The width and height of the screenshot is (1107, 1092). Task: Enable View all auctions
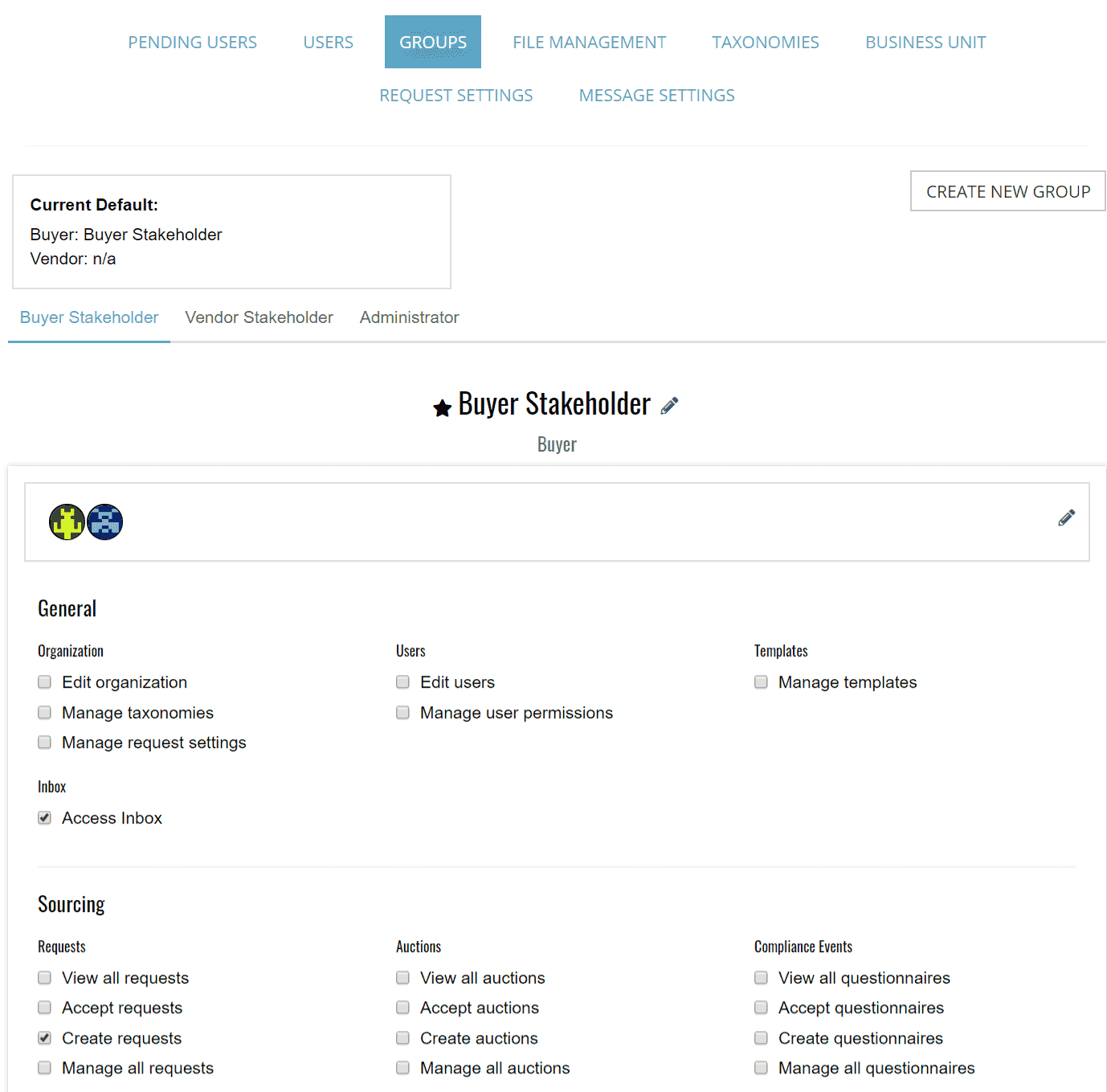(403, 978)
